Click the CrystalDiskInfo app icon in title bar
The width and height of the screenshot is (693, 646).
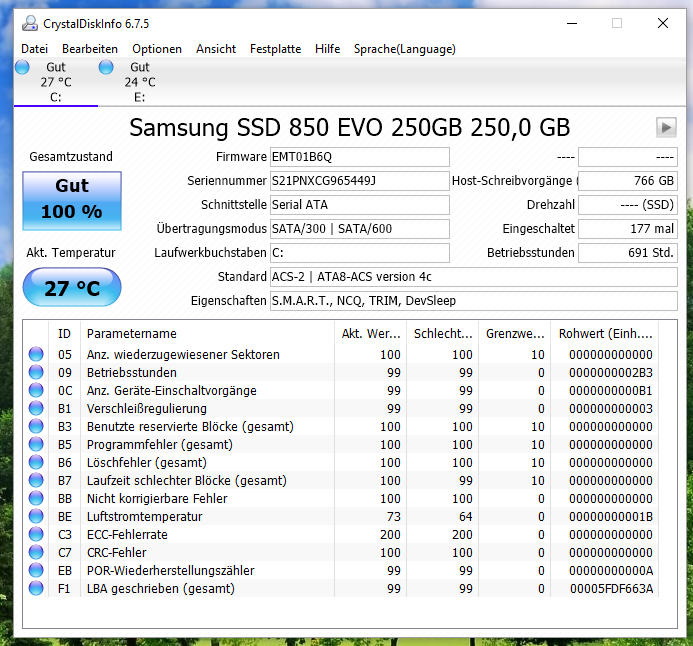point(30,23)
